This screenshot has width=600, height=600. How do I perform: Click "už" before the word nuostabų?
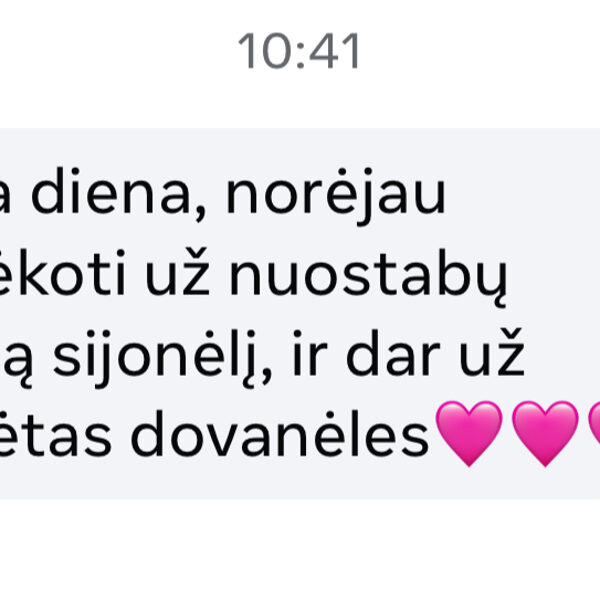[x=178, y=272]
